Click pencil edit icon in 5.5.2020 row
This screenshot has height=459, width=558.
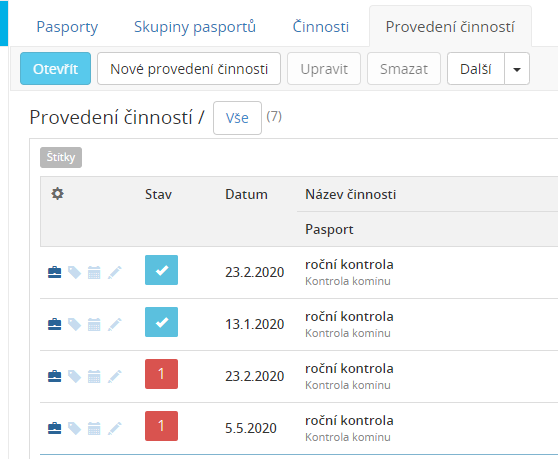click(x=115, y=428)
